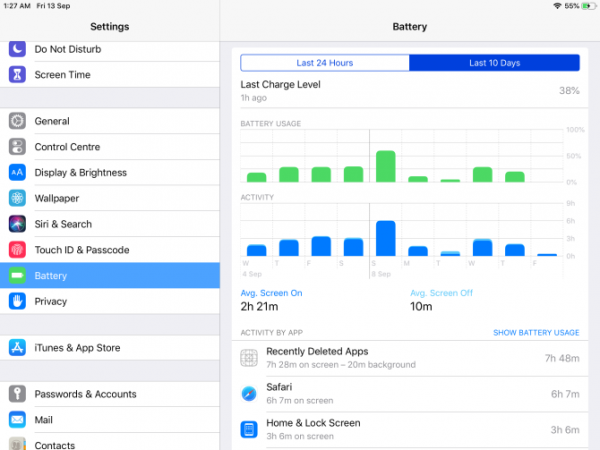600x450 pixels.
Task: Open the Wallpaper flower icon
Action: pyautogui.click(x=17, y=198)
